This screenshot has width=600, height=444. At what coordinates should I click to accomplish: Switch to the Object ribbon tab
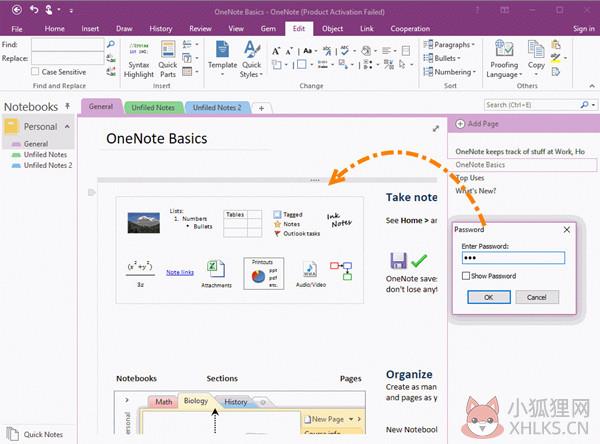click(332, 29)
